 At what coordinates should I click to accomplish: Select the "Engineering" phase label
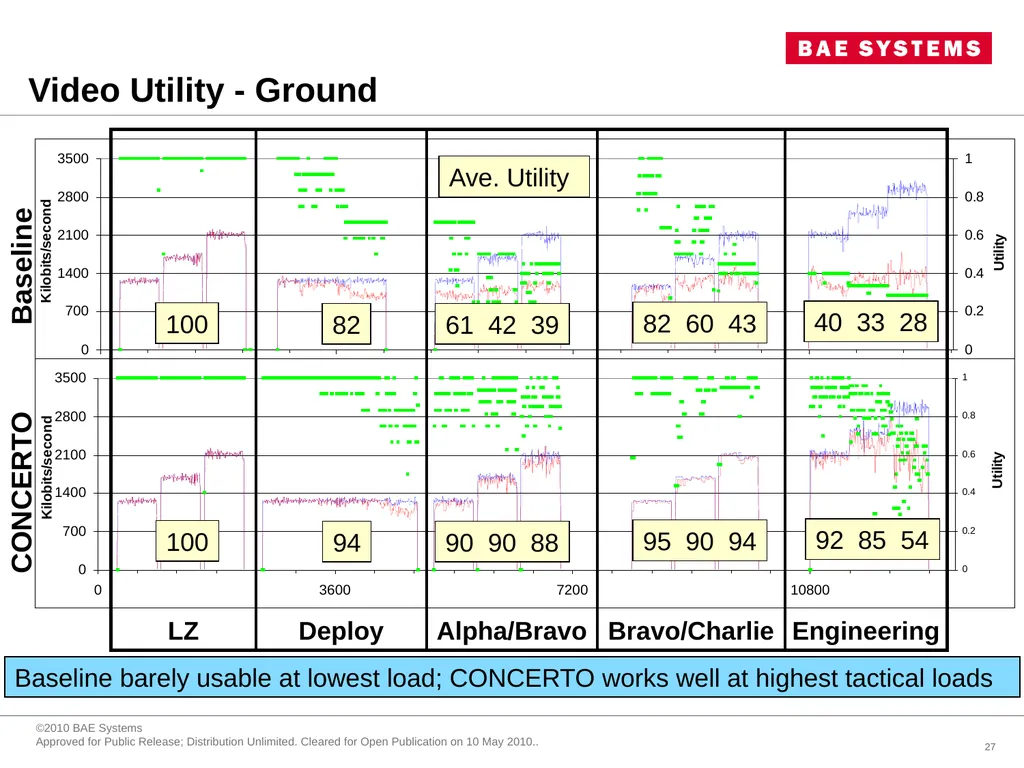coord(866,632)
